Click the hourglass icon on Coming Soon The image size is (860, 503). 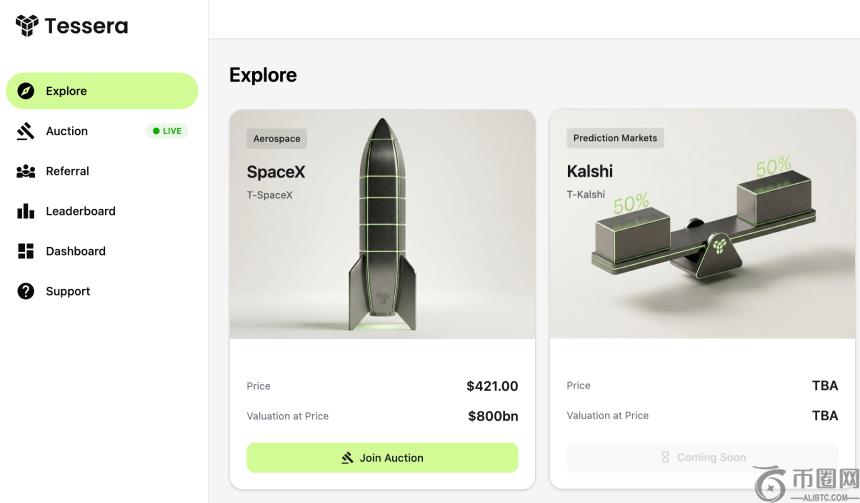coord(665,457)
